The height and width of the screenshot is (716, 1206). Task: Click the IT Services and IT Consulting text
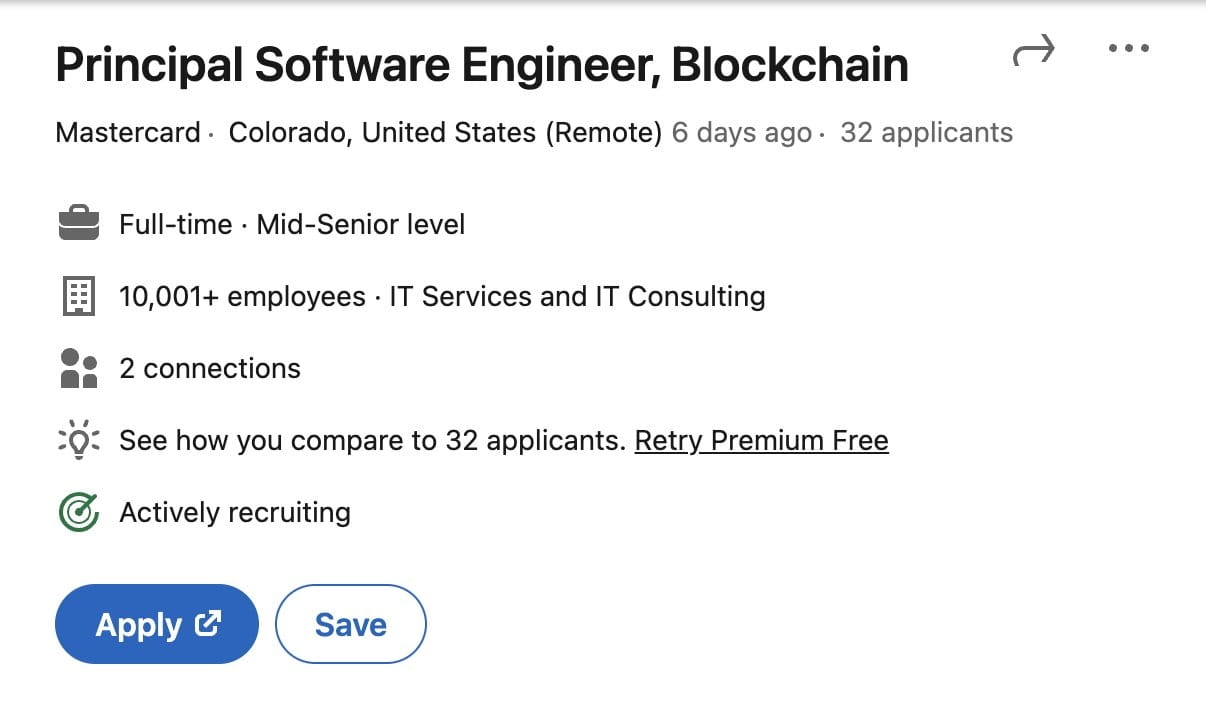pos(577,296)
